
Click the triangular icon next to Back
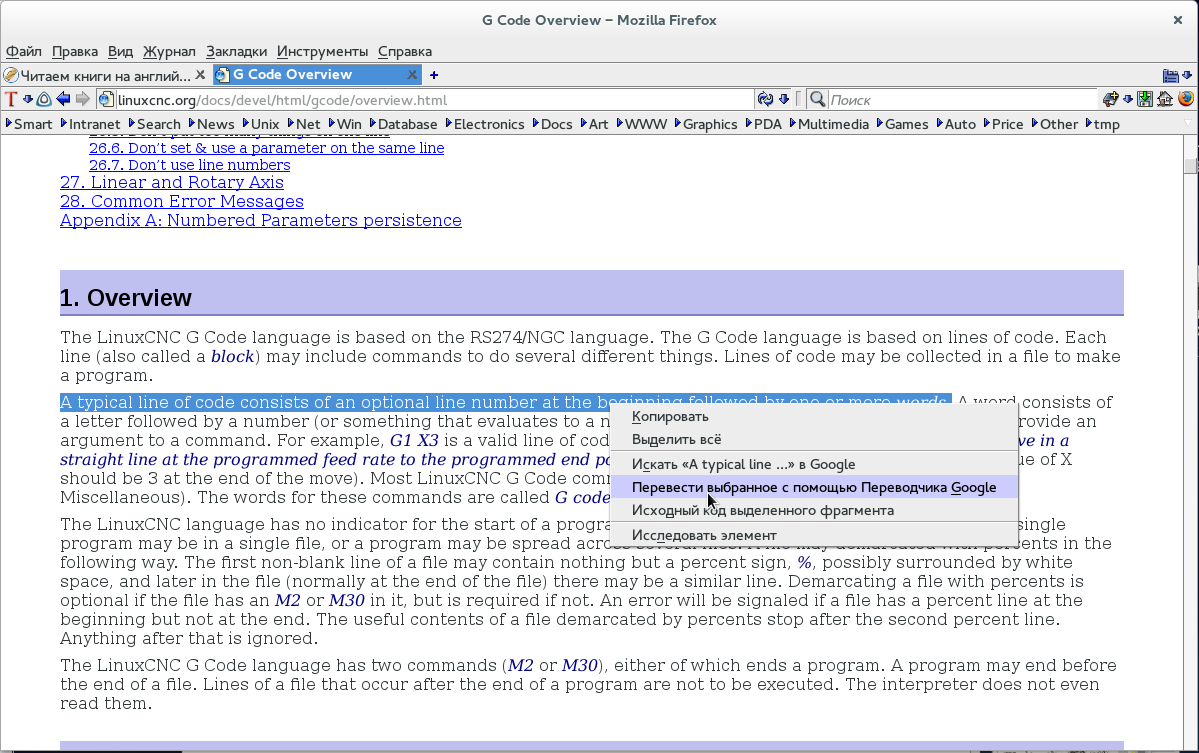coord(44,99)
